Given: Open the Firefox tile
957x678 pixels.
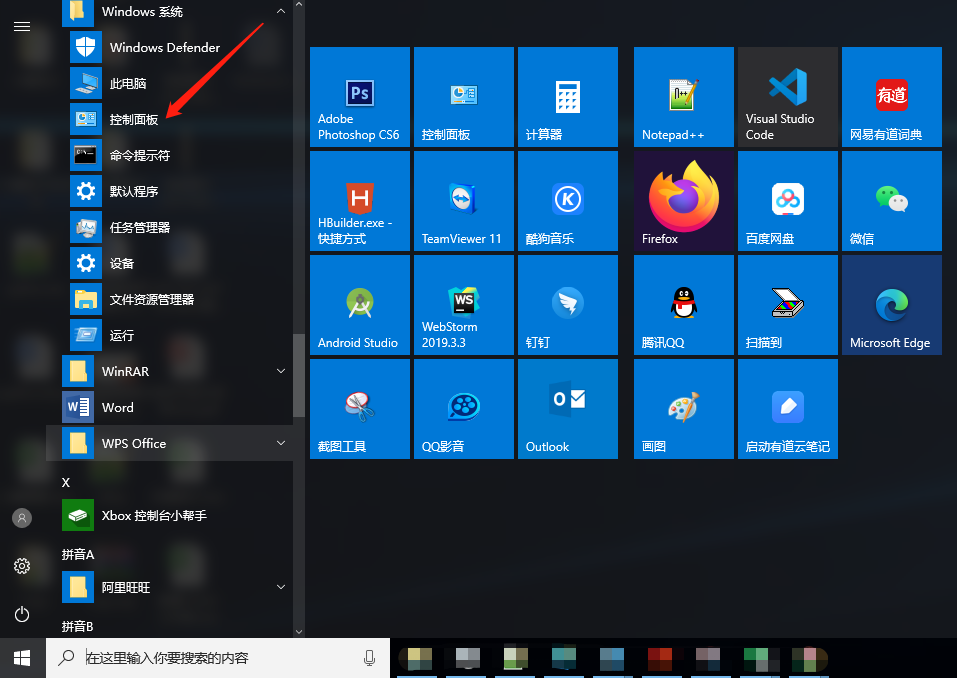Looking at the screenshot, I should coord(684,201).
